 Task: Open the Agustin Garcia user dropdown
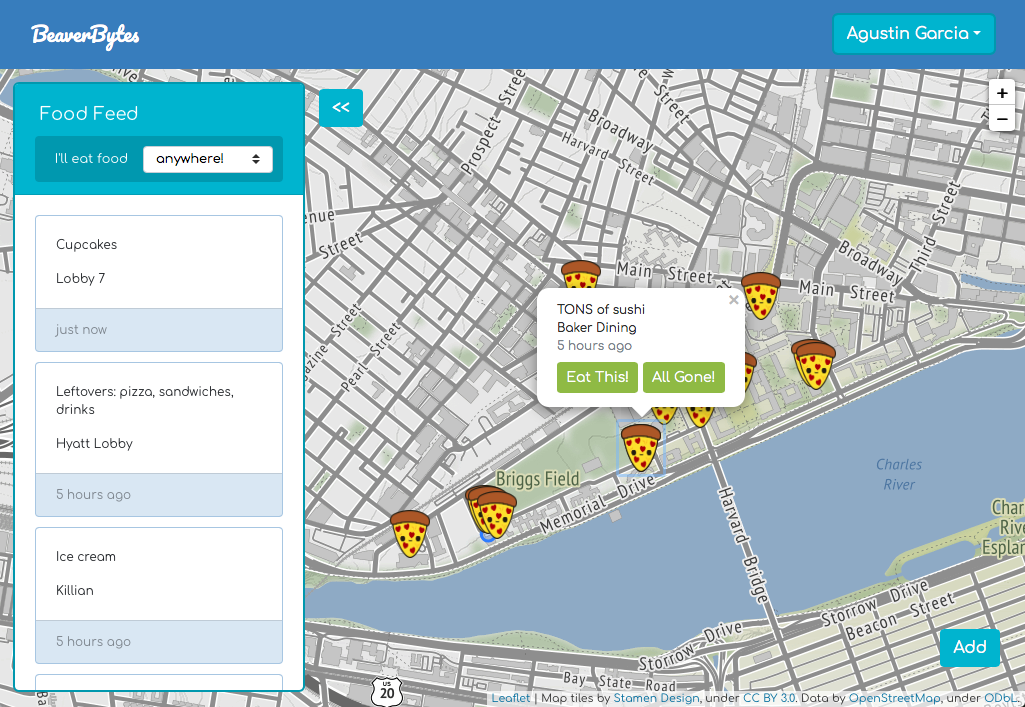[x=913, y=34]
